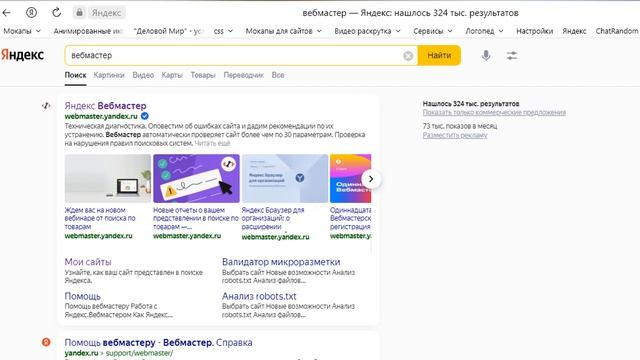
Task: Show next carousel images with the arrow
Action: coord(371,179)
